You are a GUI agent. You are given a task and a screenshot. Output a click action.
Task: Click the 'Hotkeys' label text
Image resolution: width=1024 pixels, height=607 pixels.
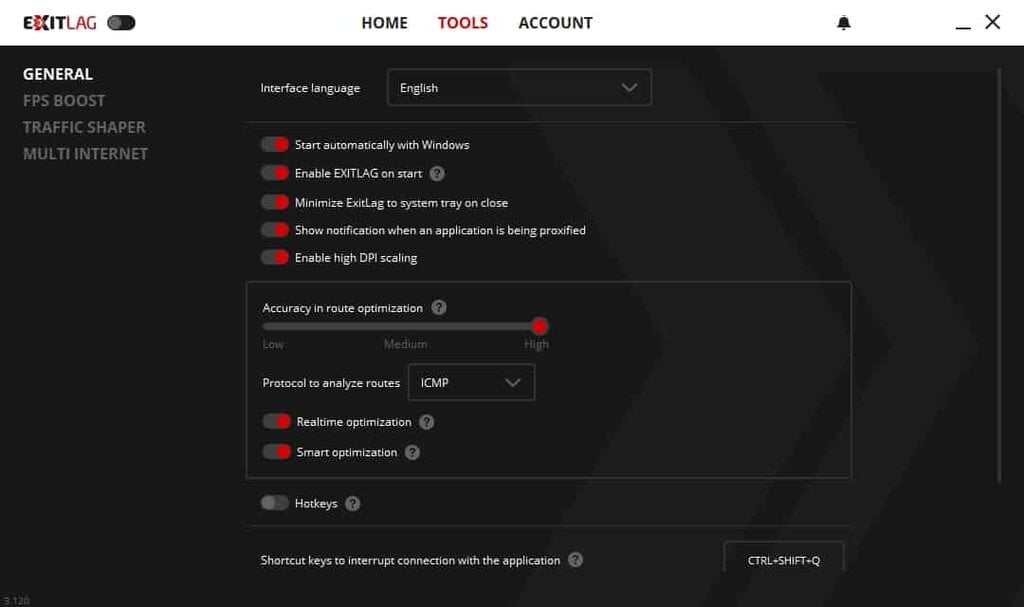316,504
